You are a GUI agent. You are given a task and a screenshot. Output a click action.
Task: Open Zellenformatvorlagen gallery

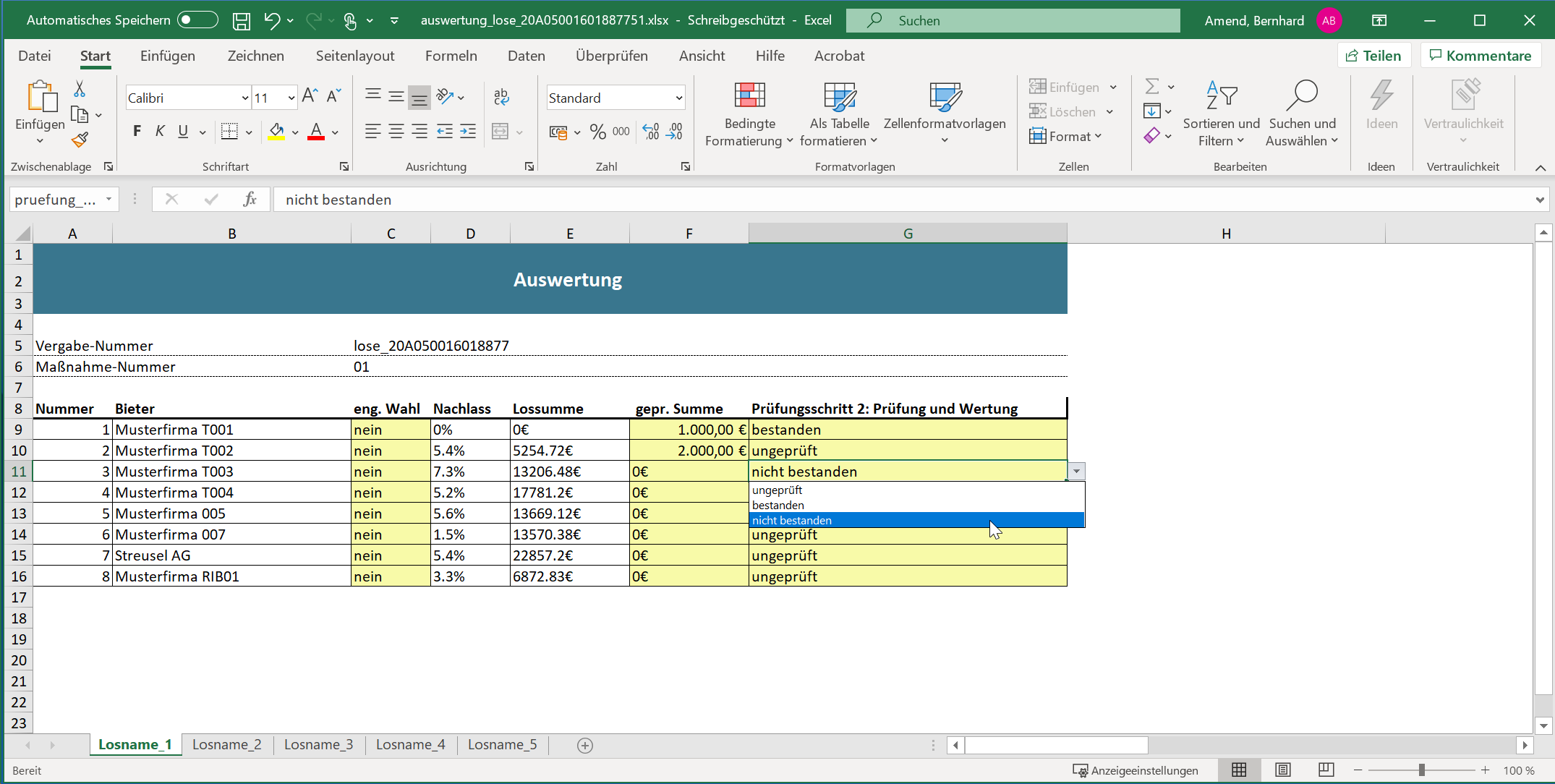(x=945, y=114)
